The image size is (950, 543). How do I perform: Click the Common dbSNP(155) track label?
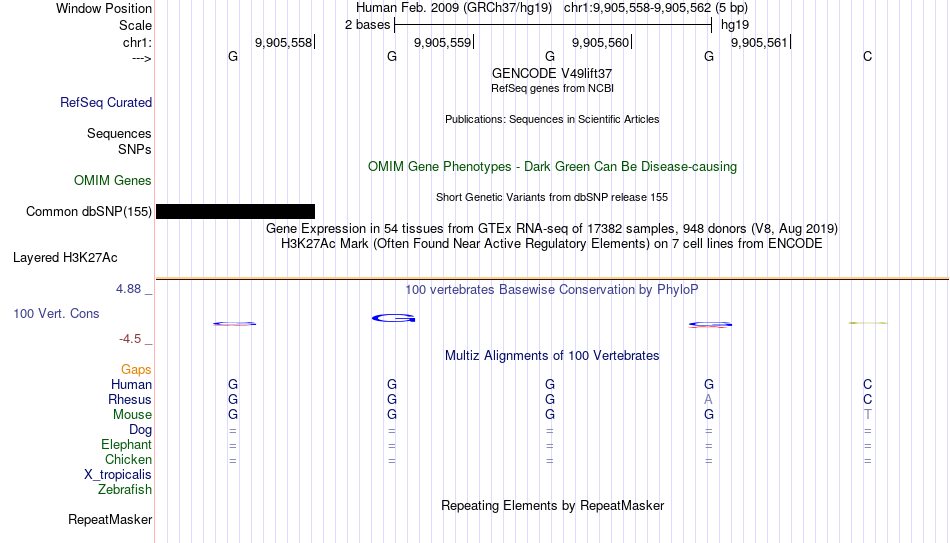(89, 212)
